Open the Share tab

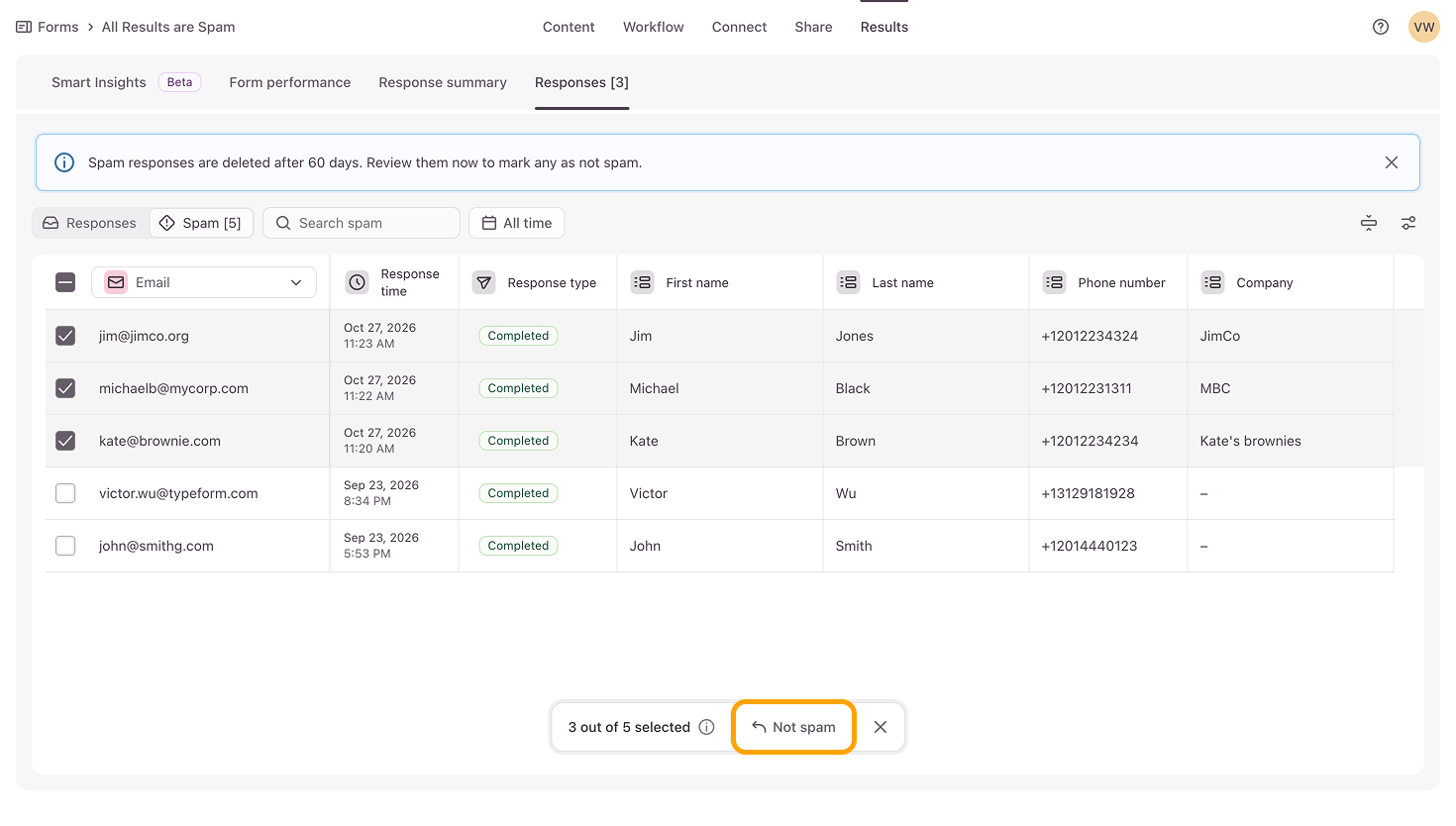pyautogui.click(x=813, y=27)
